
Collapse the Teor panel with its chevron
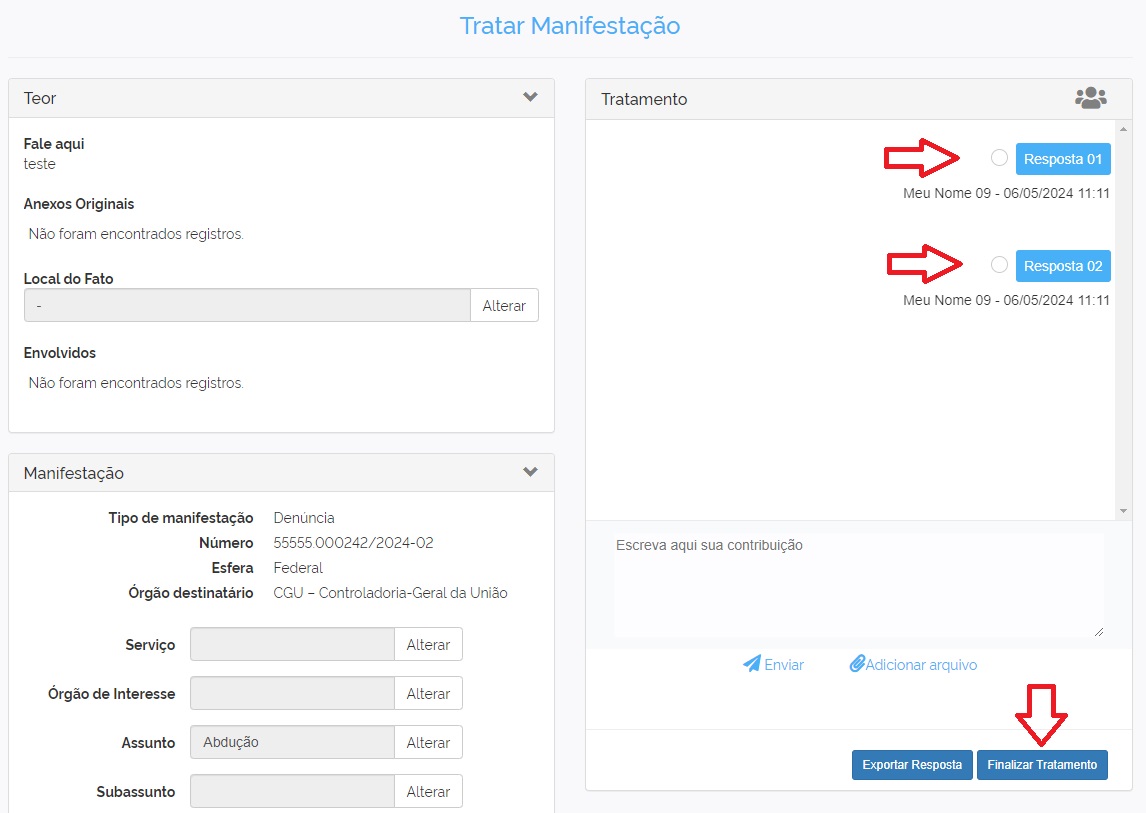(x=530, y=97)
